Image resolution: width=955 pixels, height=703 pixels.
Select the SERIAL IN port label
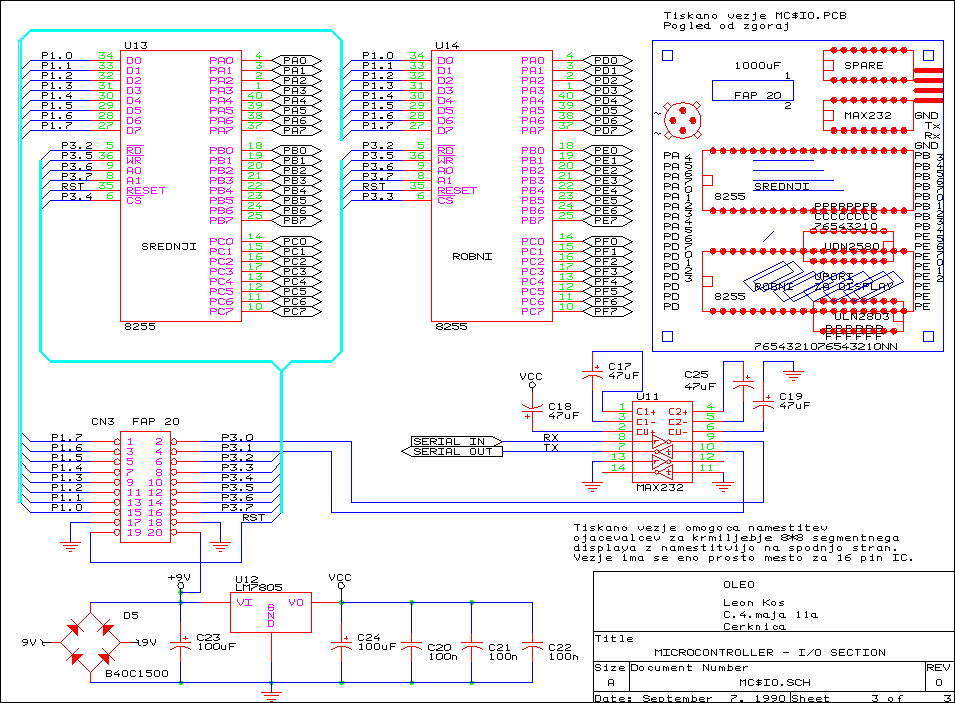click(449, 441)
